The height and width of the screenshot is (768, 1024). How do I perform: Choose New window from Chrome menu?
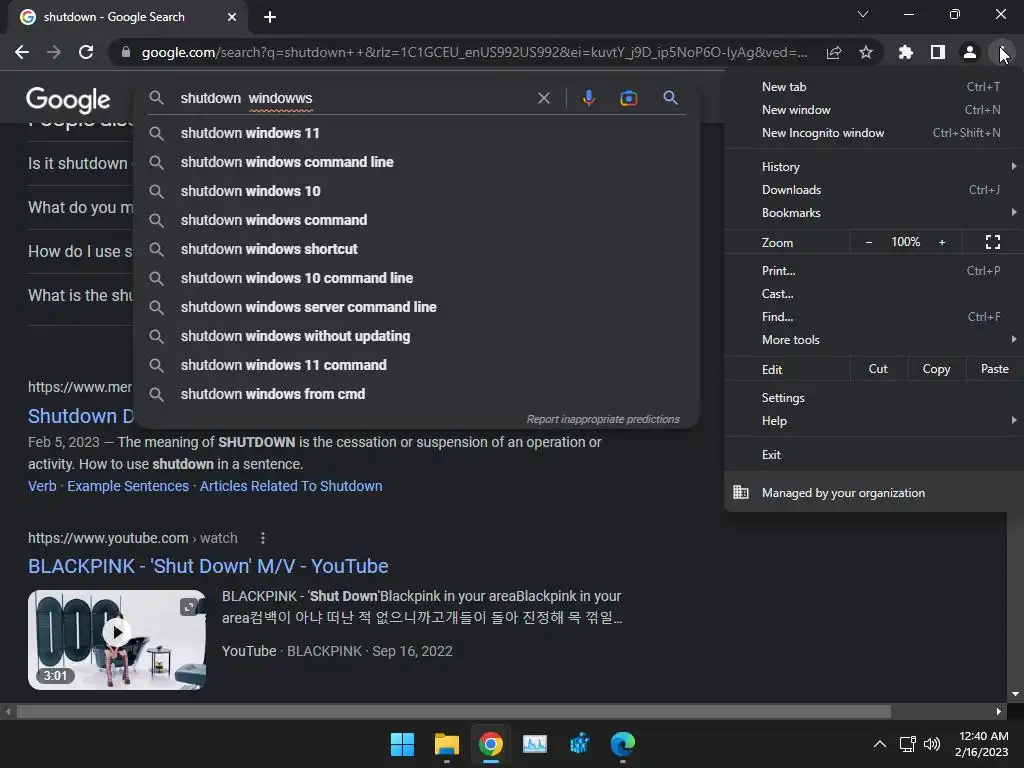click(874, 110)
